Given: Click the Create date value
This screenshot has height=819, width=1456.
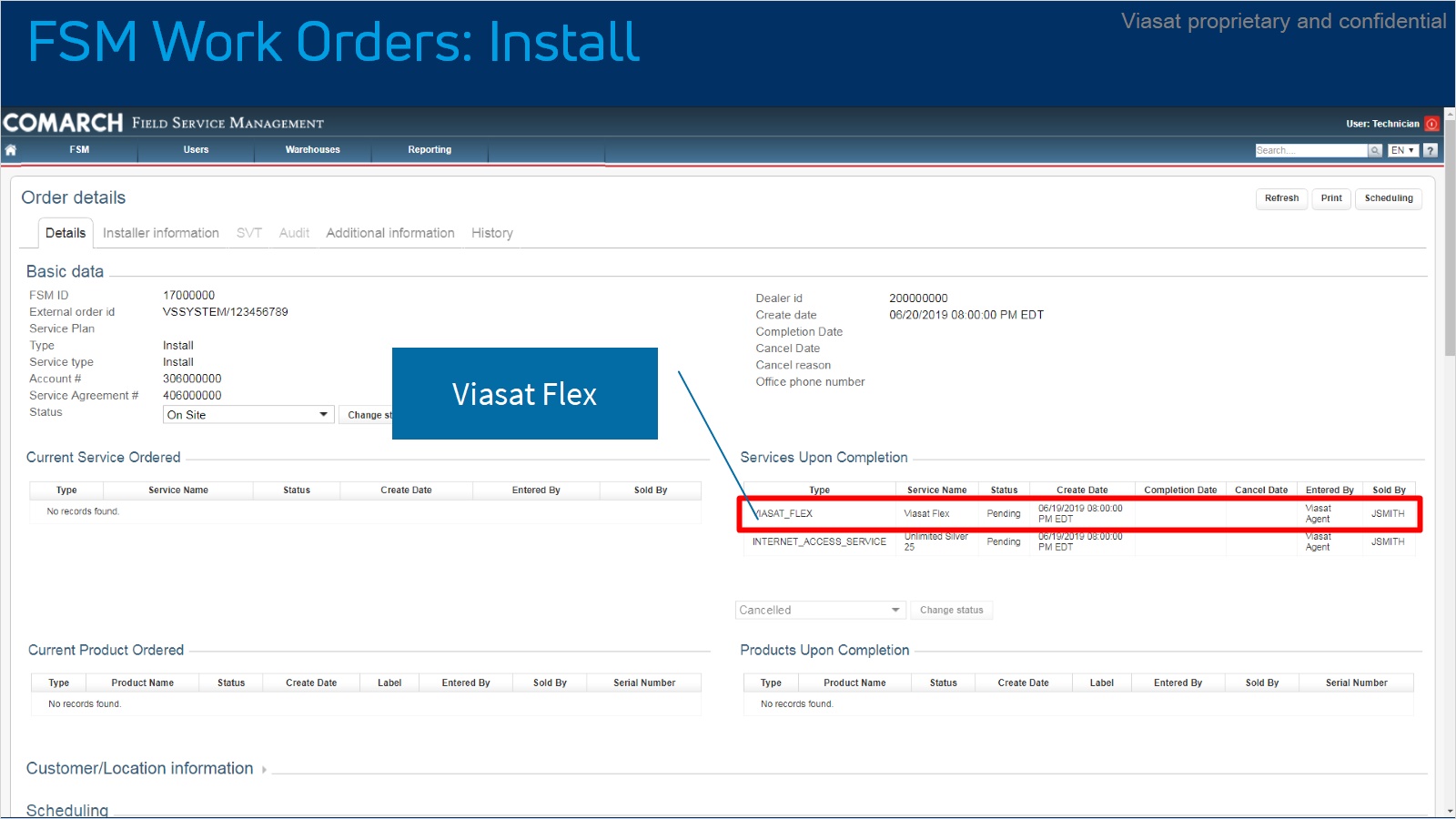Looking at the screenshot, I should 966,315.
